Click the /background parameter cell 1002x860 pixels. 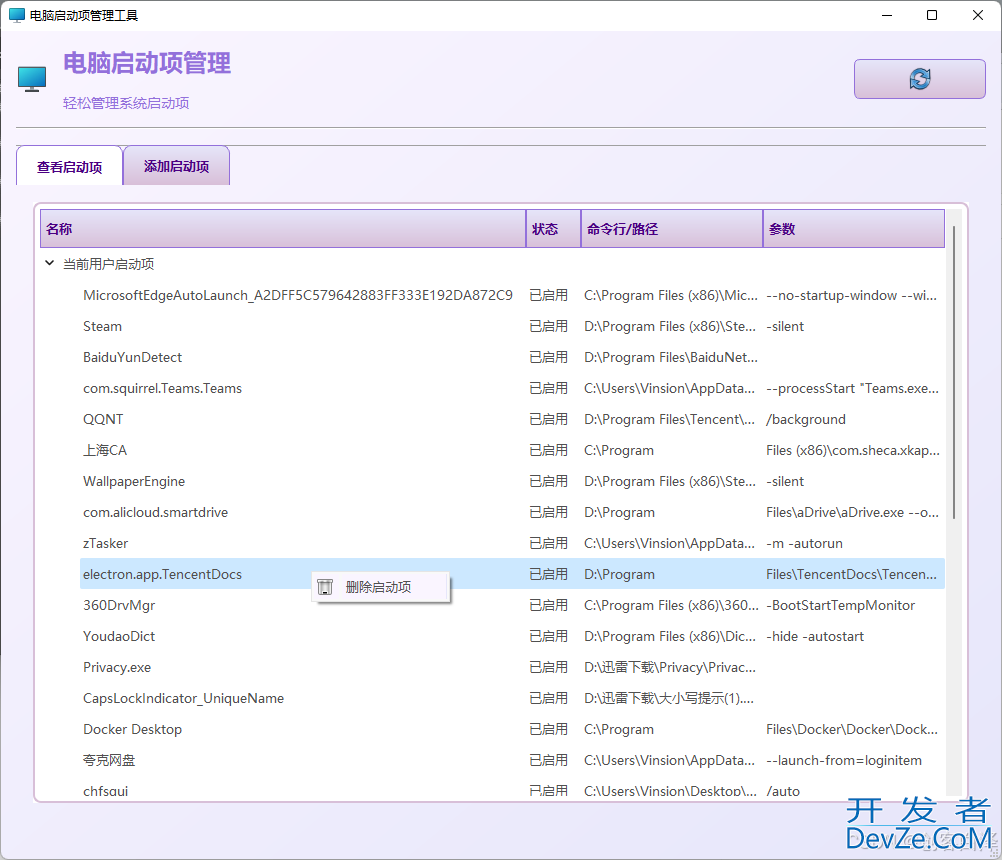[806, 419]
